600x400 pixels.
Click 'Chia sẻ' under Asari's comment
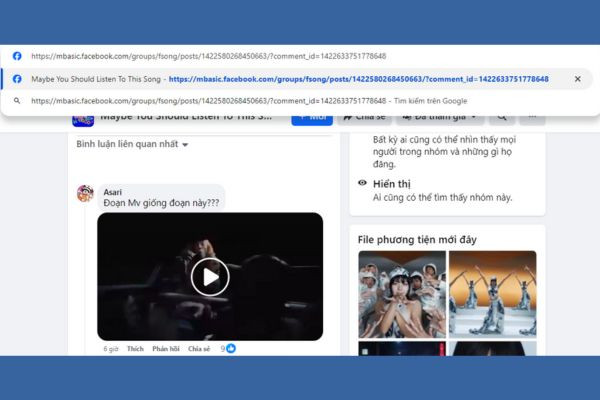tap(199, 349)
